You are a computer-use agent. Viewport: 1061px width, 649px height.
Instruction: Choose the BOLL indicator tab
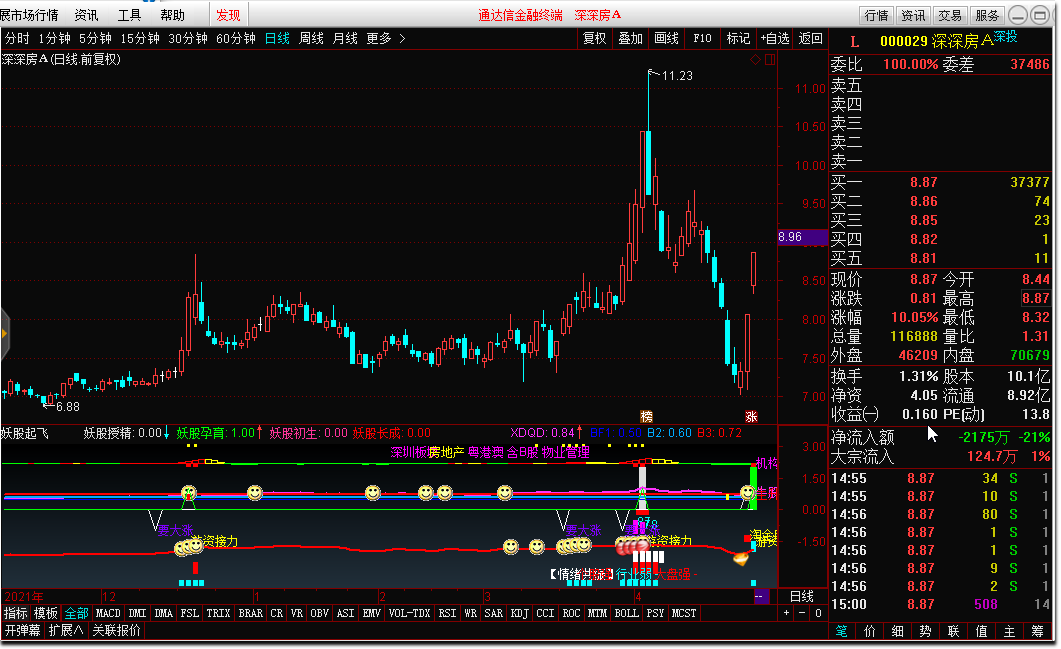point(626,613)
